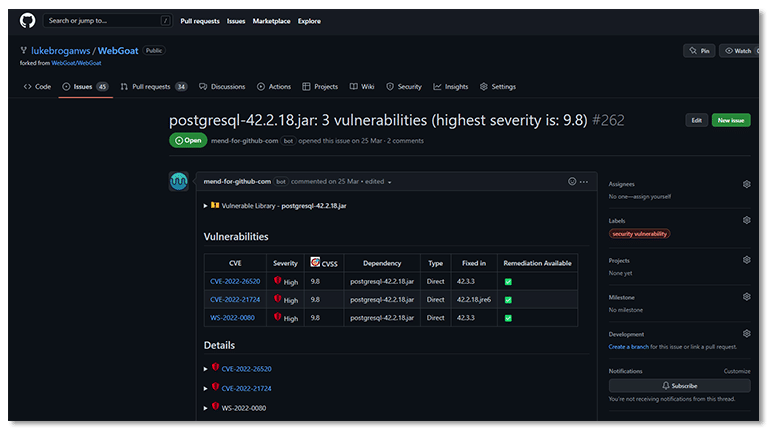Open Assignees settings gear icon
Viewport: 768px width, 430px height.
tap(746, 184)
